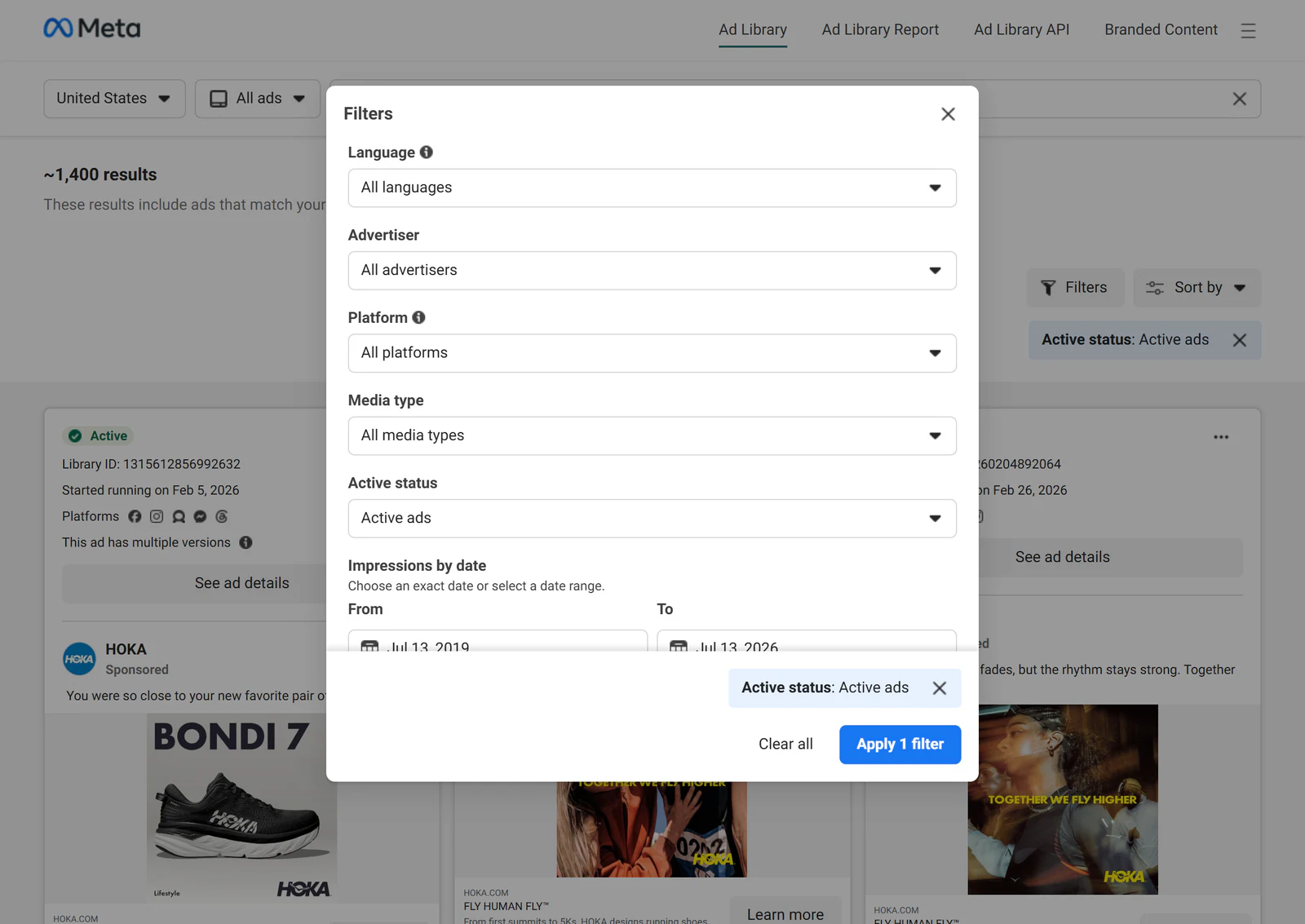Open the three-dot ad options menu
This screenshot has height=924, width=1305.
coord(1221,437)
